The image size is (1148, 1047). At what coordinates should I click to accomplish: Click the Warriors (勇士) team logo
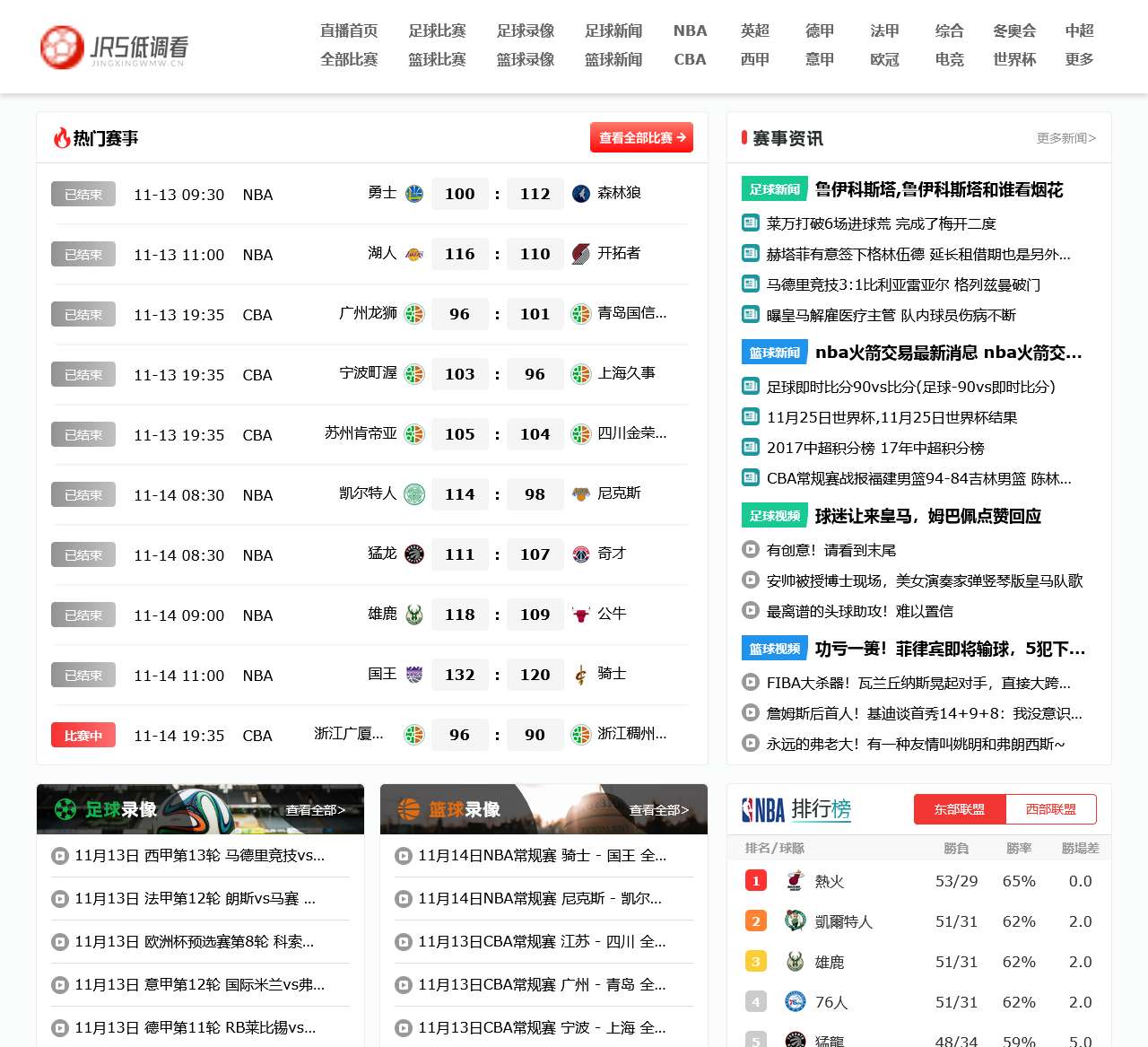pyautogui.click(x=414, y=193)
